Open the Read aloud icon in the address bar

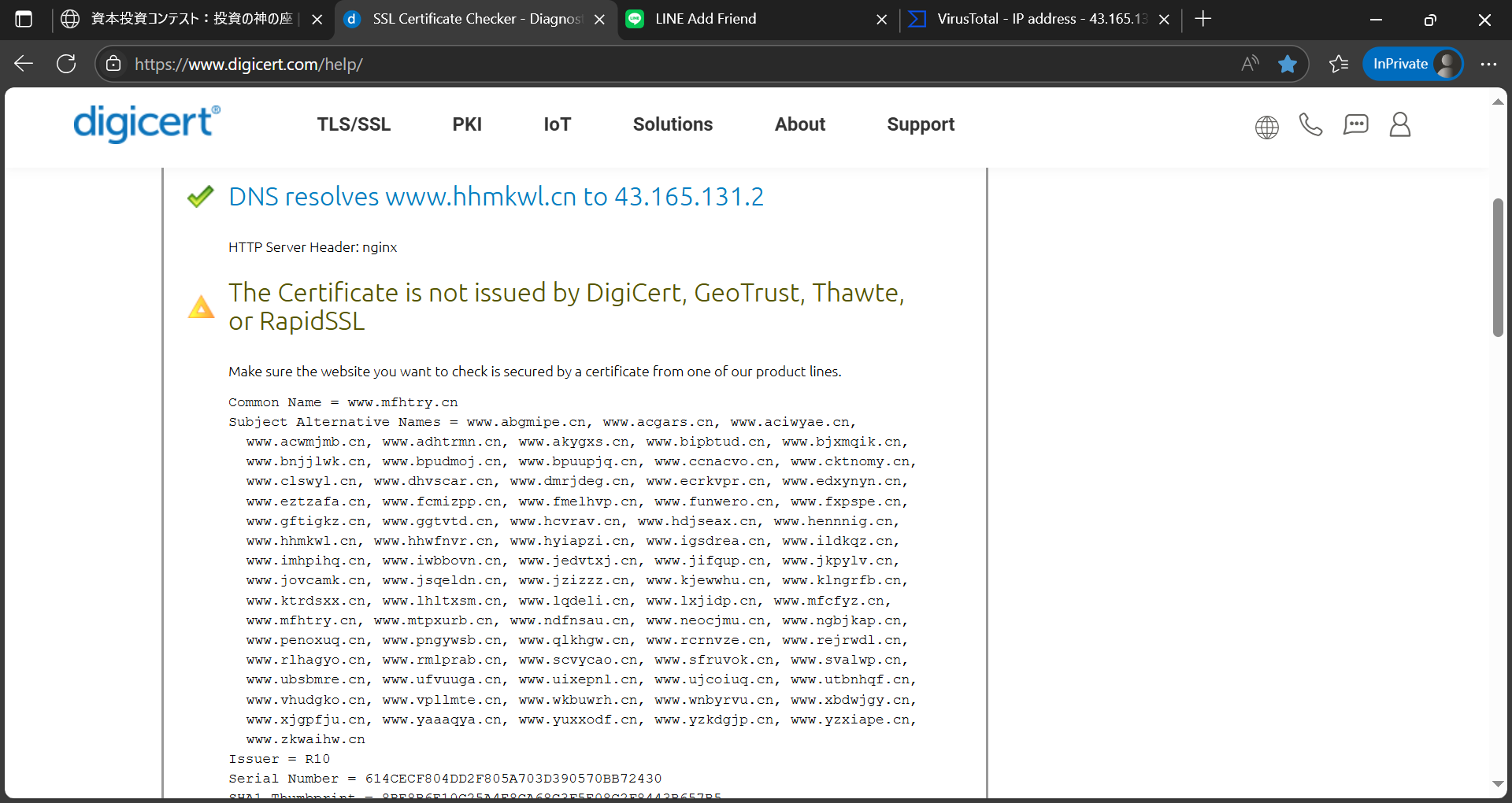1250,64
